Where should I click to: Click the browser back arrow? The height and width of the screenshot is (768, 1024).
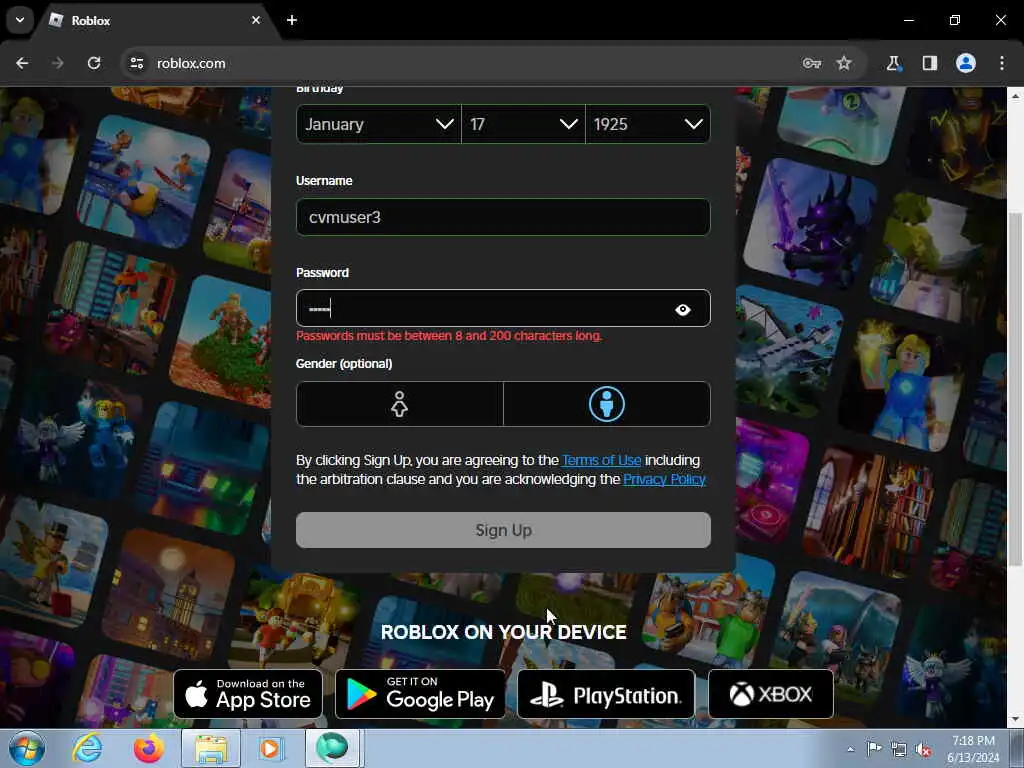(22, 63)
